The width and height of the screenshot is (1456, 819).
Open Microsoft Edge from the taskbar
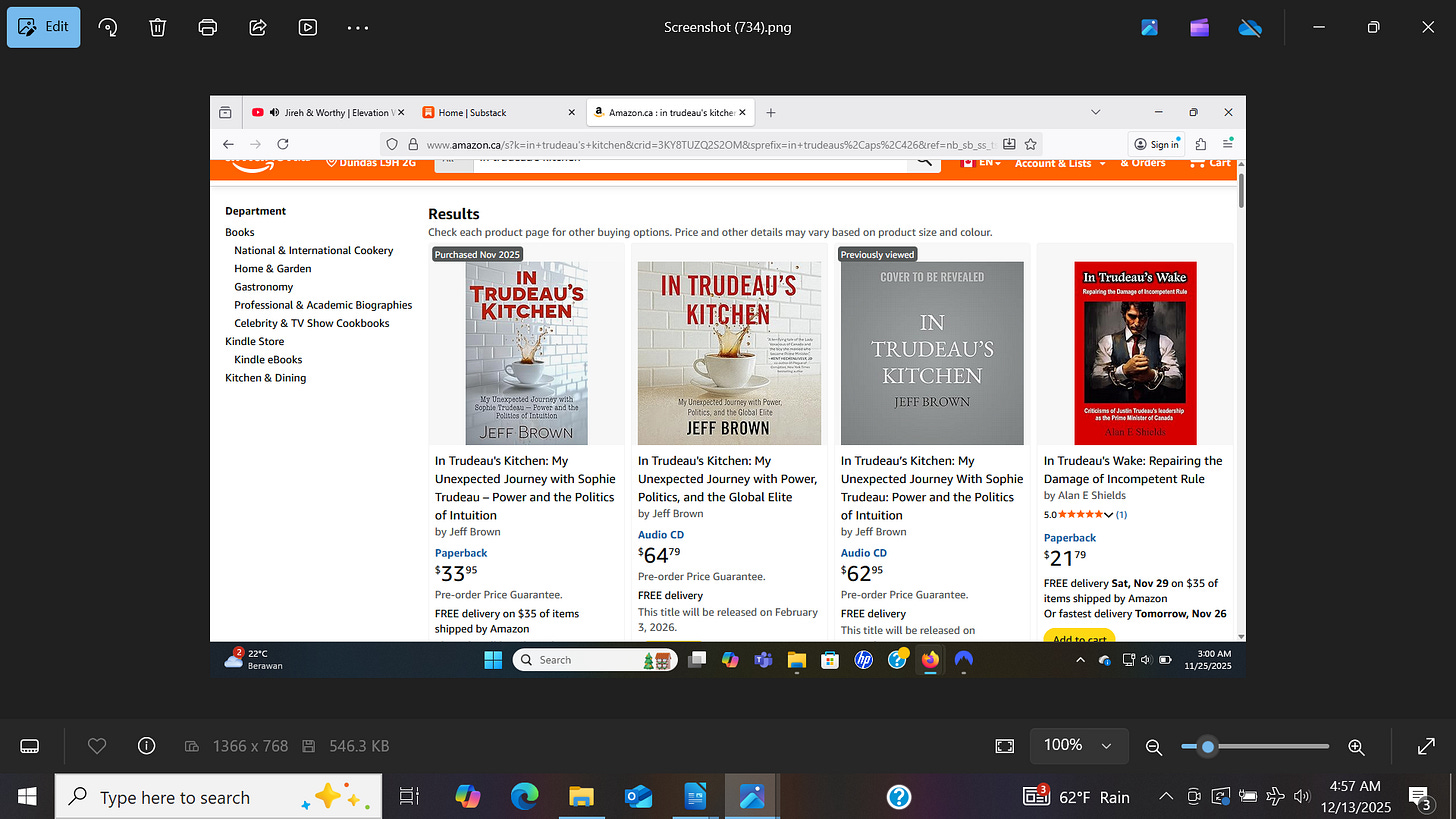click(524, 797)
